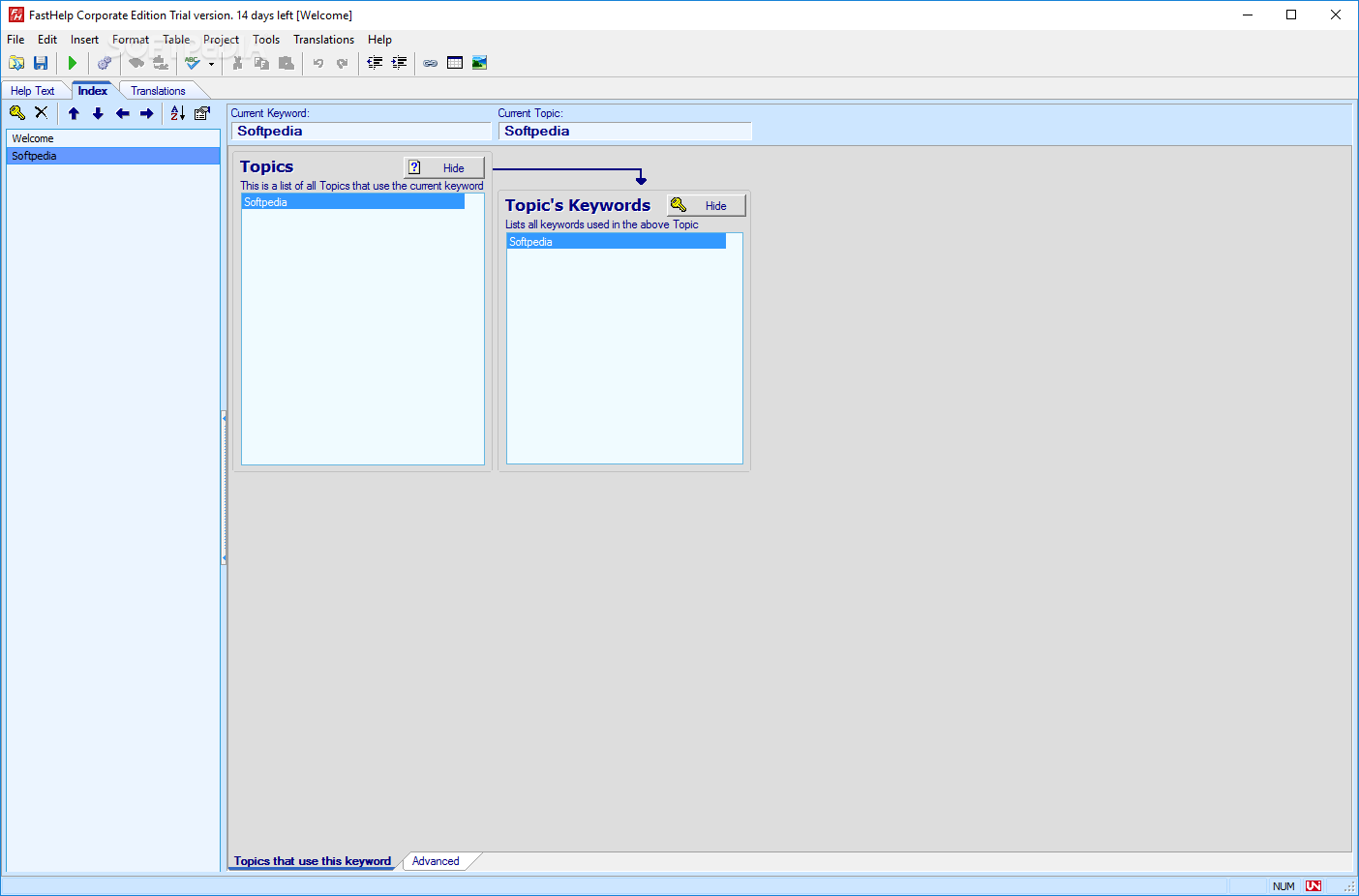Select Softpedia in Topic's Keywords list
This screenshot has width=1359, height=896.
(617, 242)
